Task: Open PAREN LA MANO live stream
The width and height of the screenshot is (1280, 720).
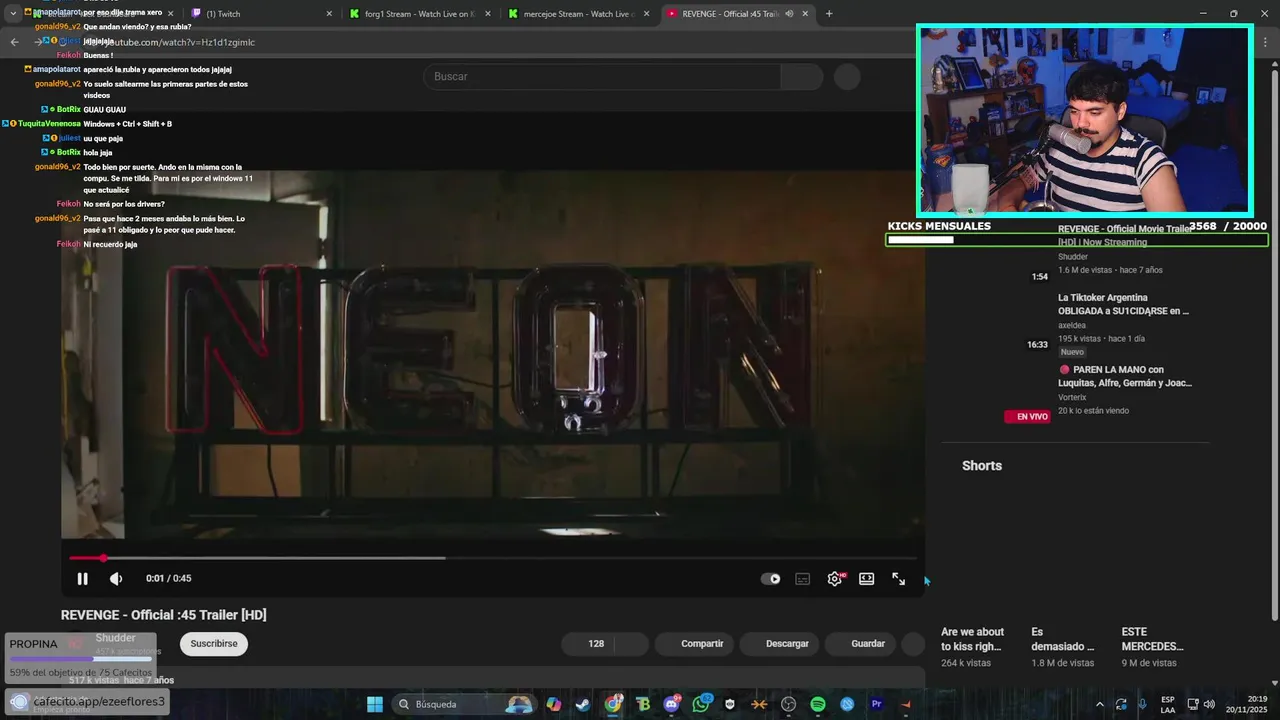Action: coord(1125,376)
